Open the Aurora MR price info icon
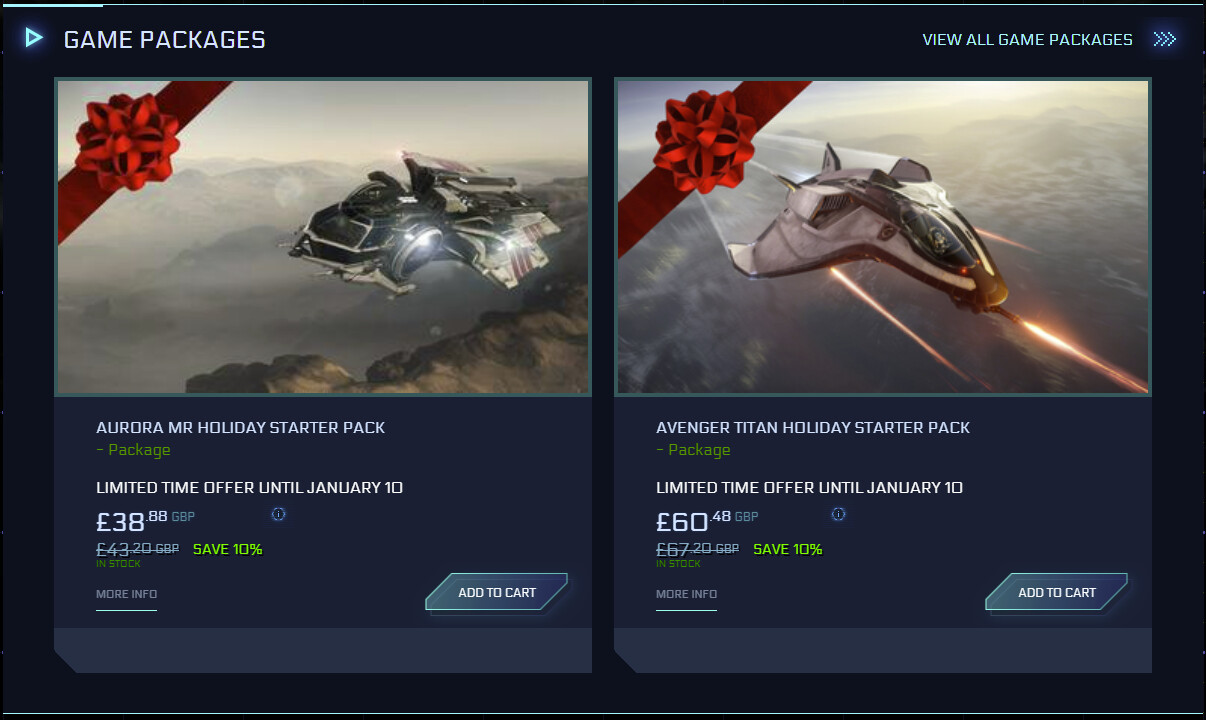 click(x=279, y=514)
